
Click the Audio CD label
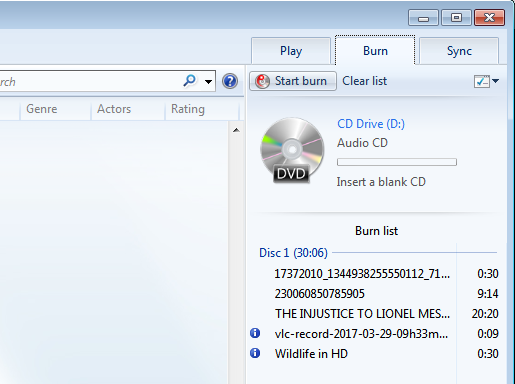click(362, 143)
